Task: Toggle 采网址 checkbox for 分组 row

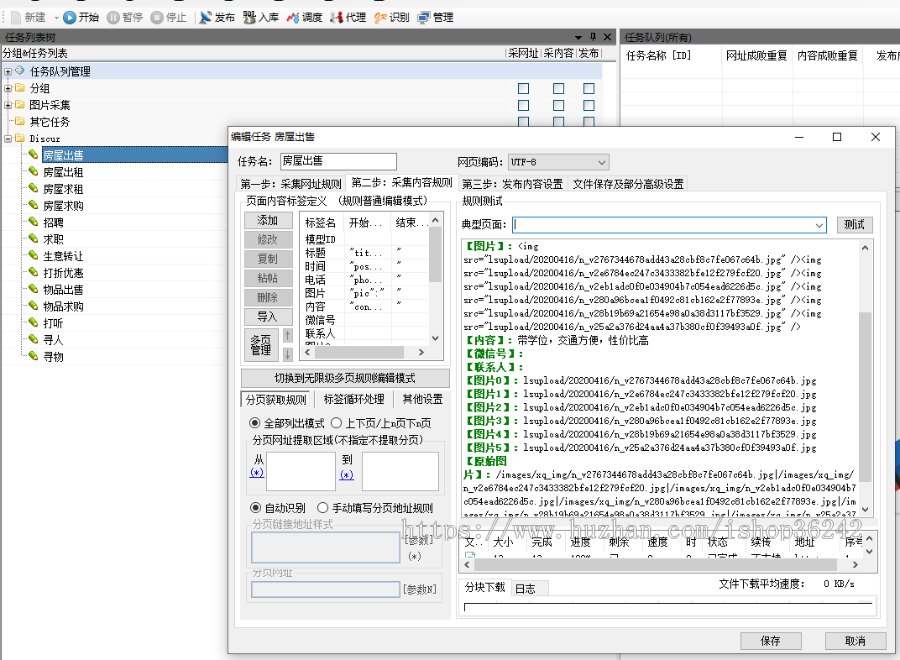Action: [523, 89]
